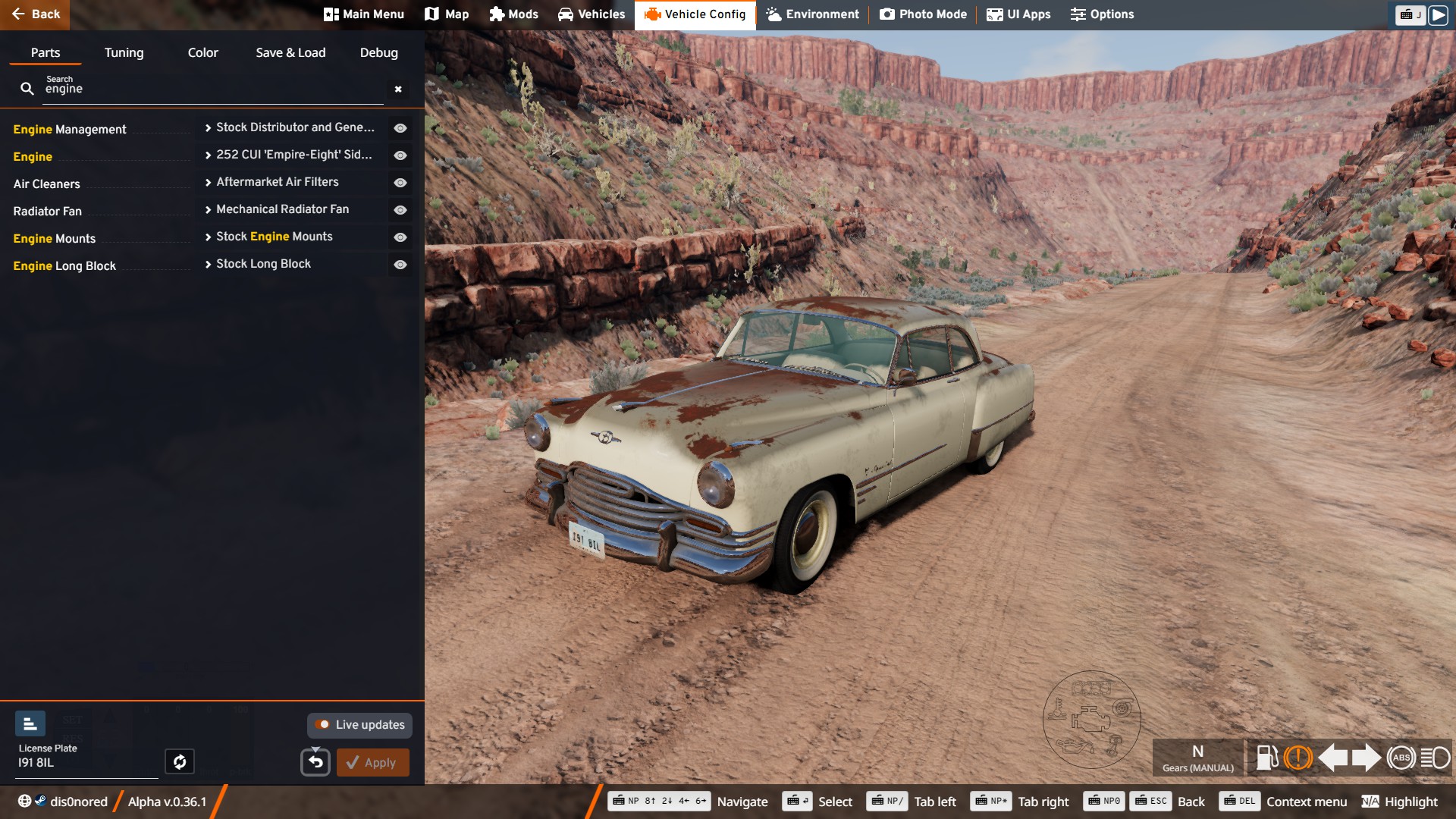Regenerate the license plate text
1456x819 pixels.
pyautogui.click(x=180, y=761)
